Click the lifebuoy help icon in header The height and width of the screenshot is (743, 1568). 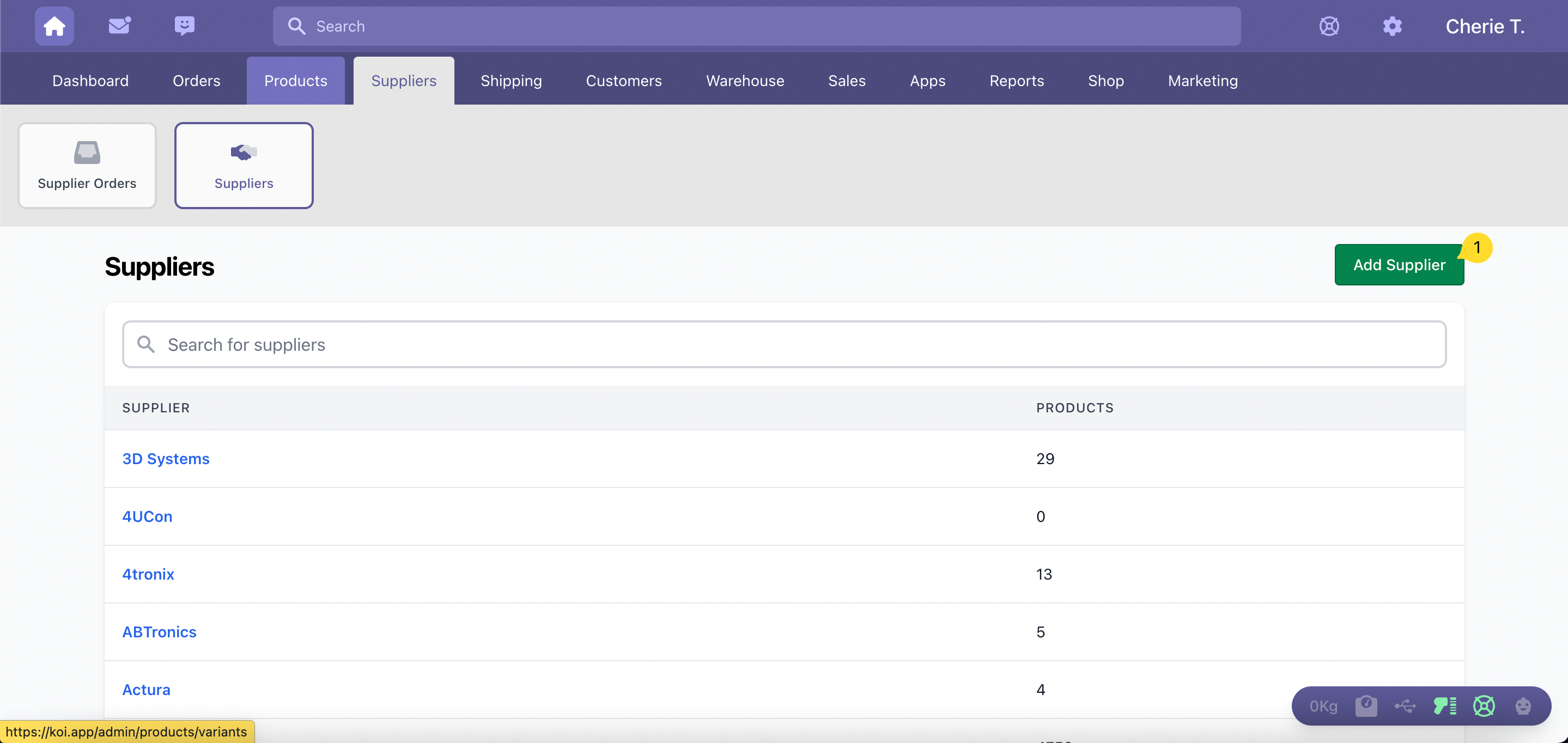[1329, 26]
